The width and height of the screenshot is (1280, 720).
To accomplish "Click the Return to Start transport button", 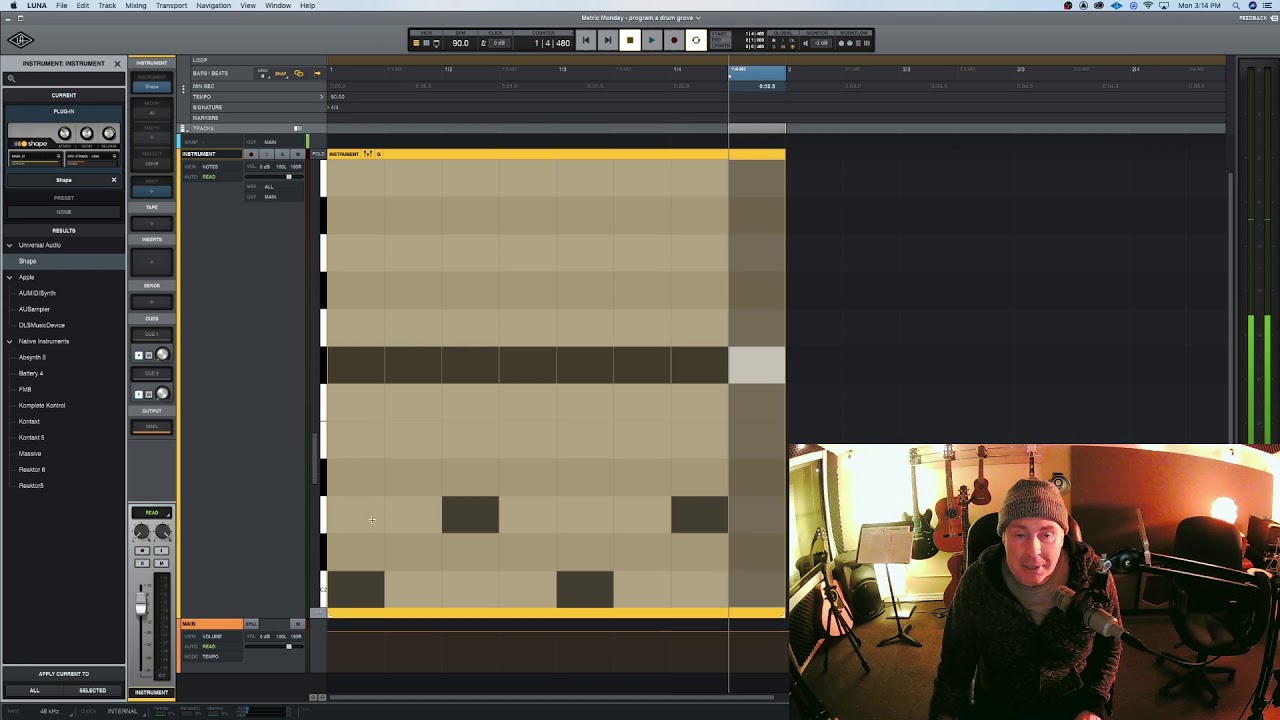I will coord(586,41).
